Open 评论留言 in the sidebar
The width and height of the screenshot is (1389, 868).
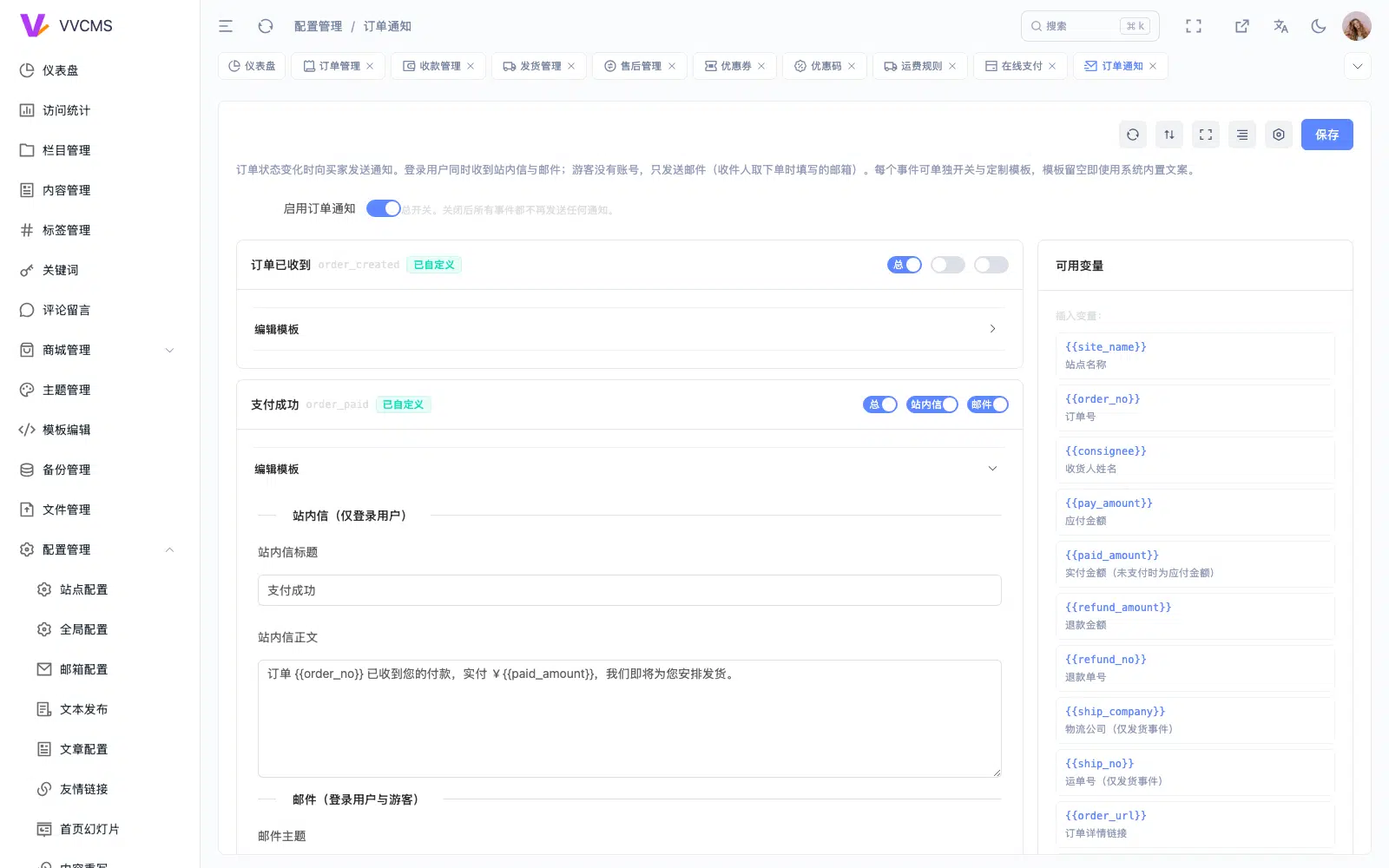[x=100, y=310]
